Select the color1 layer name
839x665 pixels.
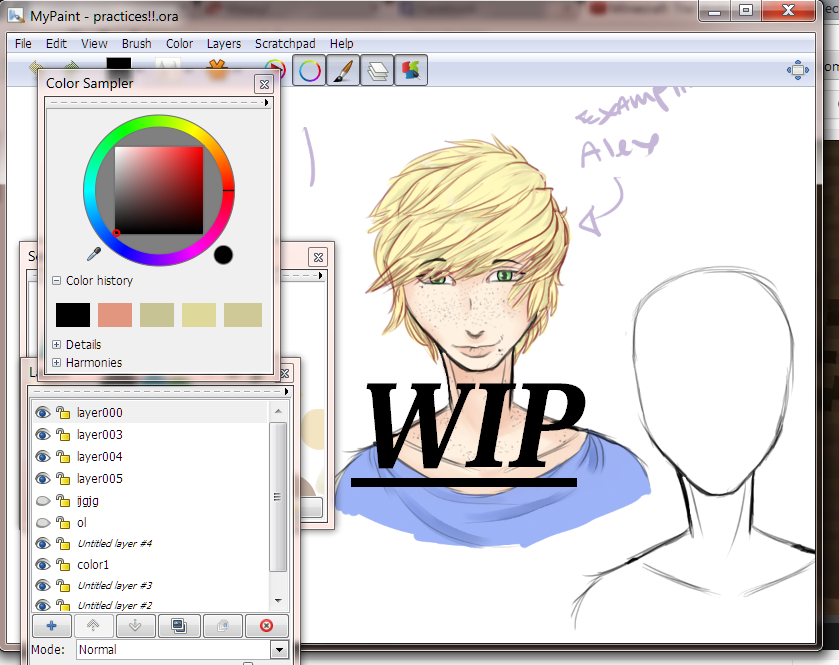tap(93, 564)
